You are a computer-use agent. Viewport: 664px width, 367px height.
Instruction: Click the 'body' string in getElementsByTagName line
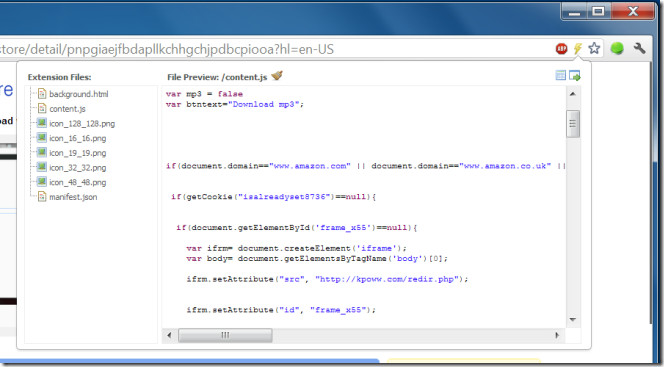(407, 258)
